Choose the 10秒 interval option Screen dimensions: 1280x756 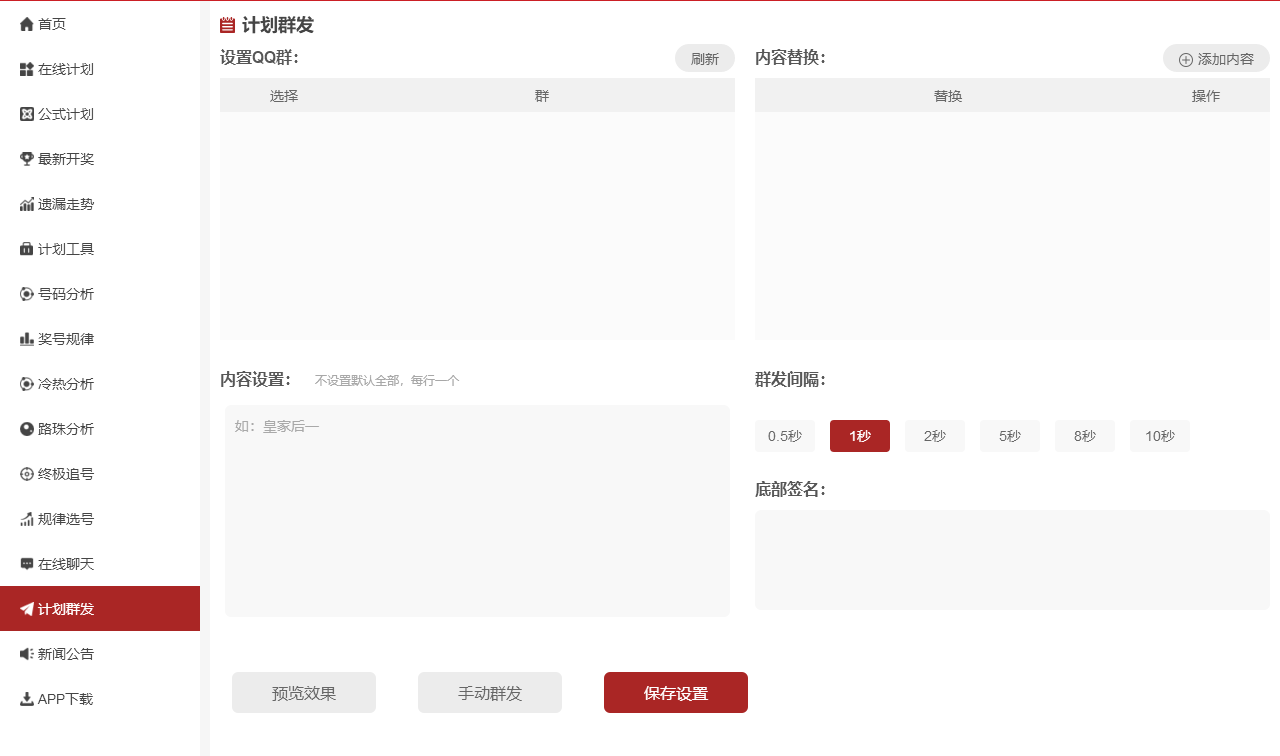(x=1160, y=436)
